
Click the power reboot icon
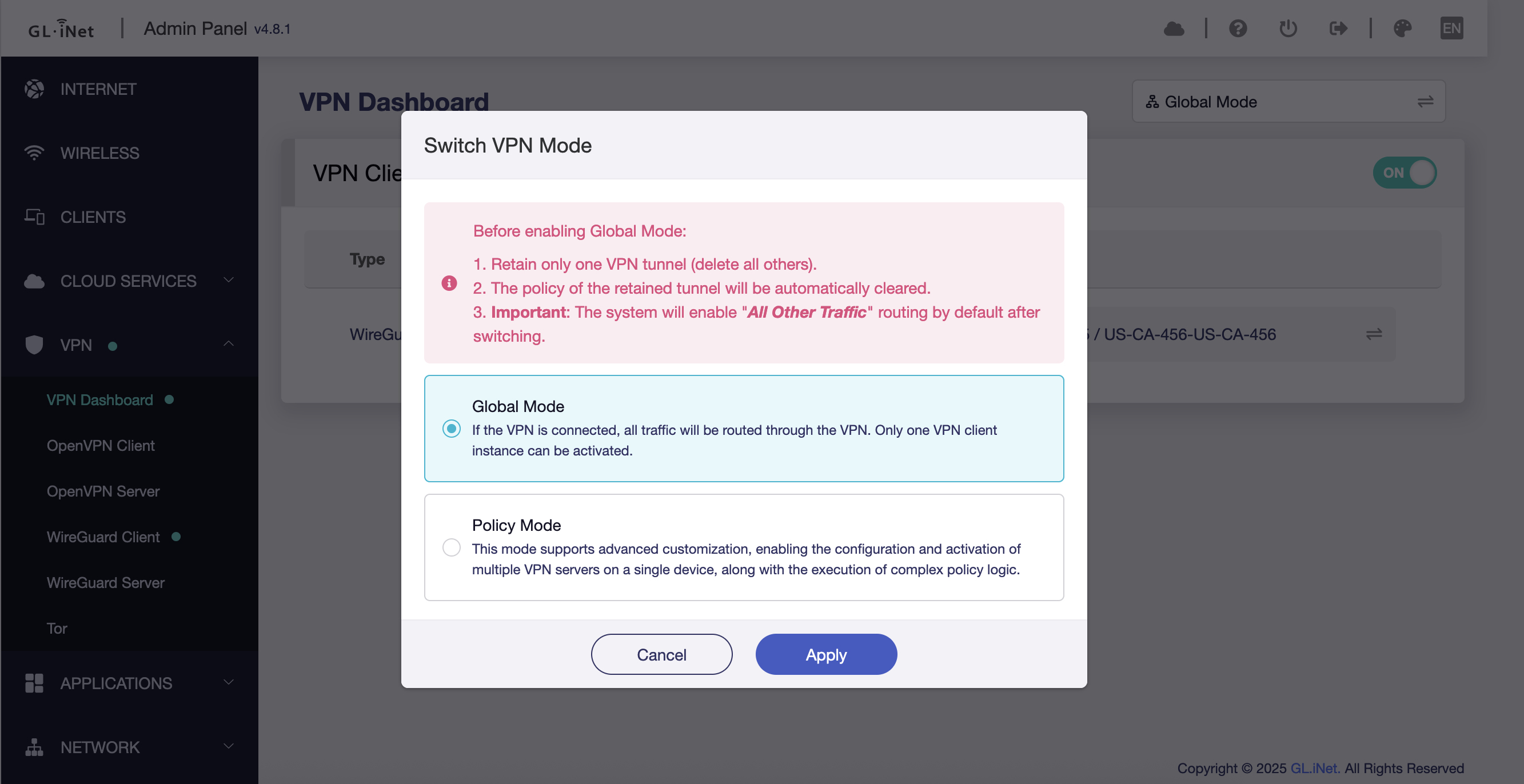(x=1288, y=29)
